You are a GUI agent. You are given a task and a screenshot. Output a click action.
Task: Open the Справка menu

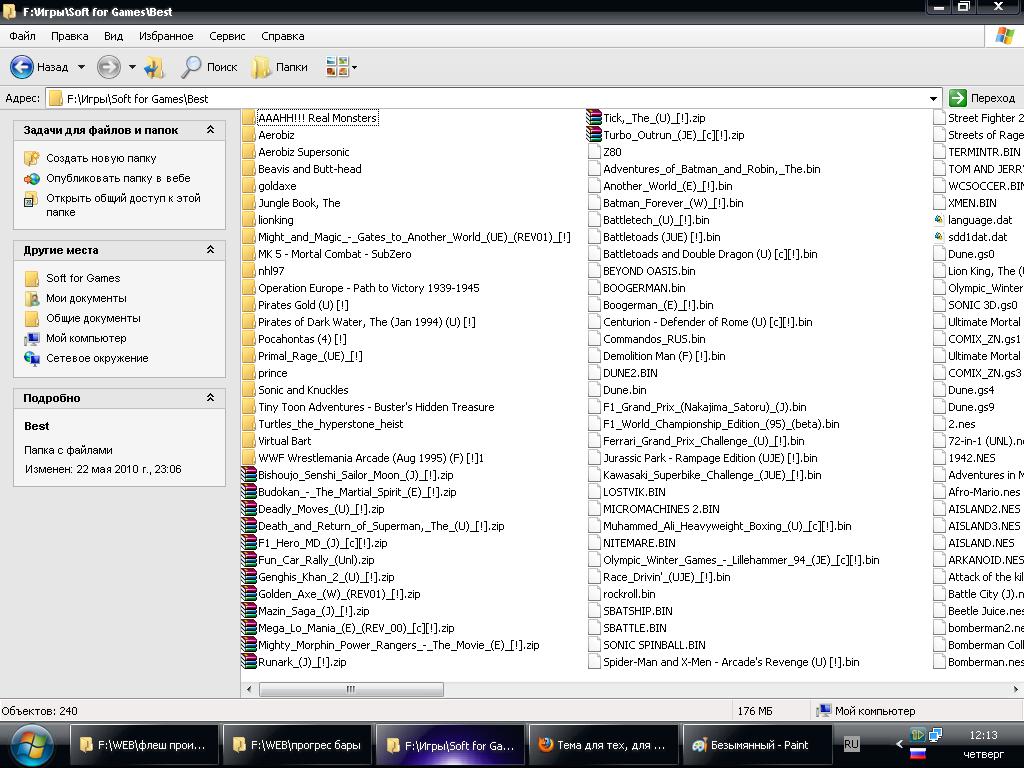click(x=283, y=36)
